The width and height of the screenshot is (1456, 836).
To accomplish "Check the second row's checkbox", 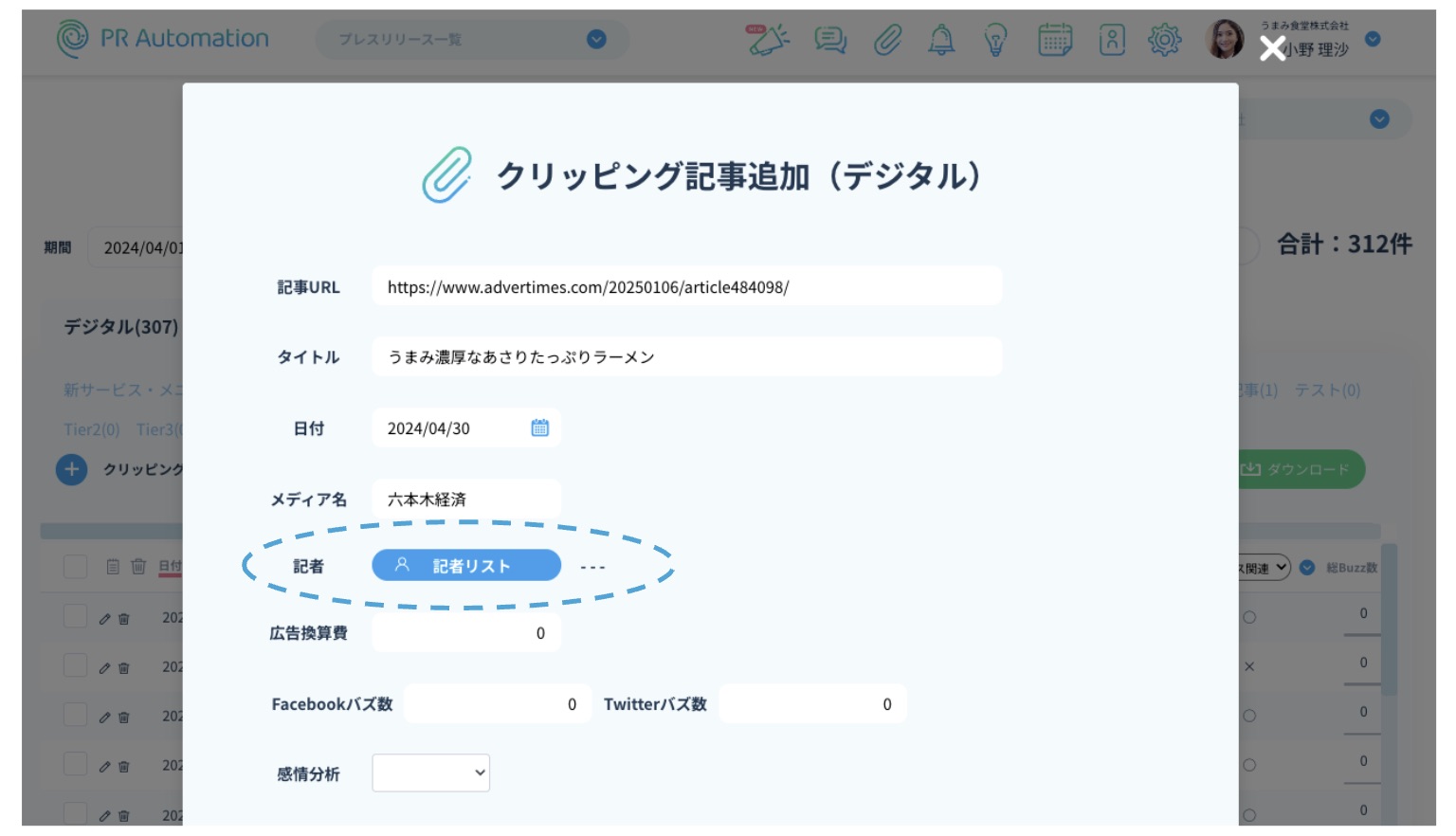I will (x=75, y=666).
